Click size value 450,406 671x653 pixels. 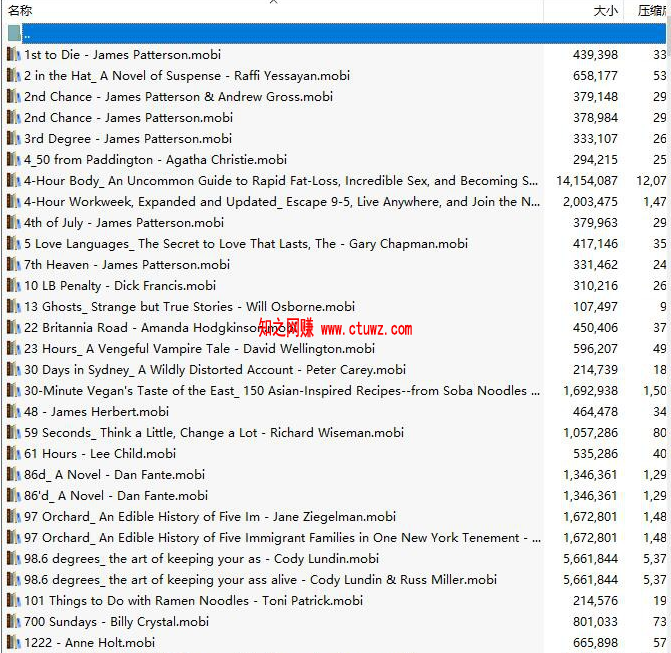(596, 327)
